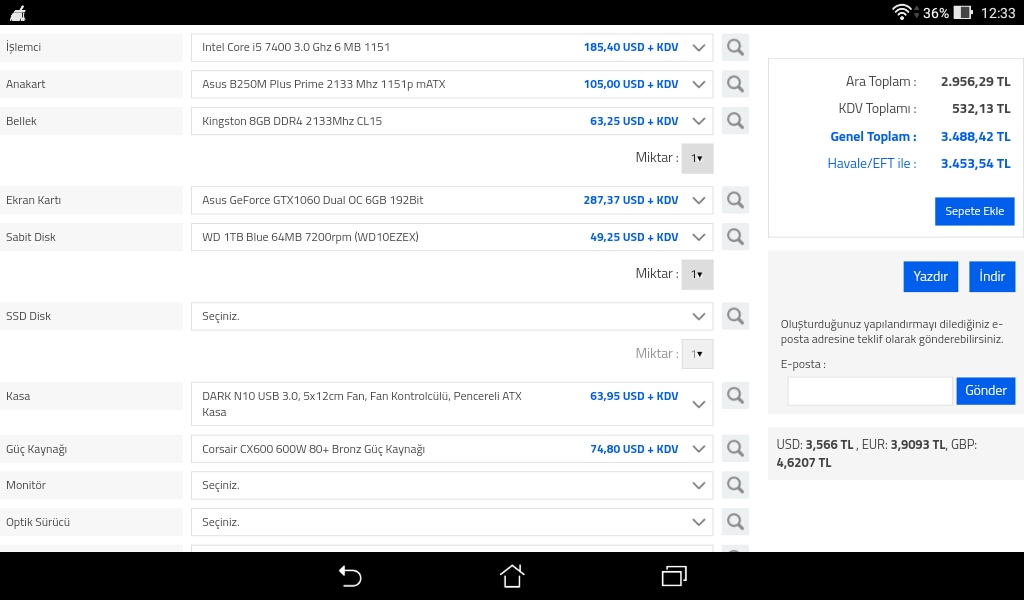Image resolution: width=1024 pixels, height=600 pixels.
Task: Tap the İşlemci category label
Action: pos(24,48)
